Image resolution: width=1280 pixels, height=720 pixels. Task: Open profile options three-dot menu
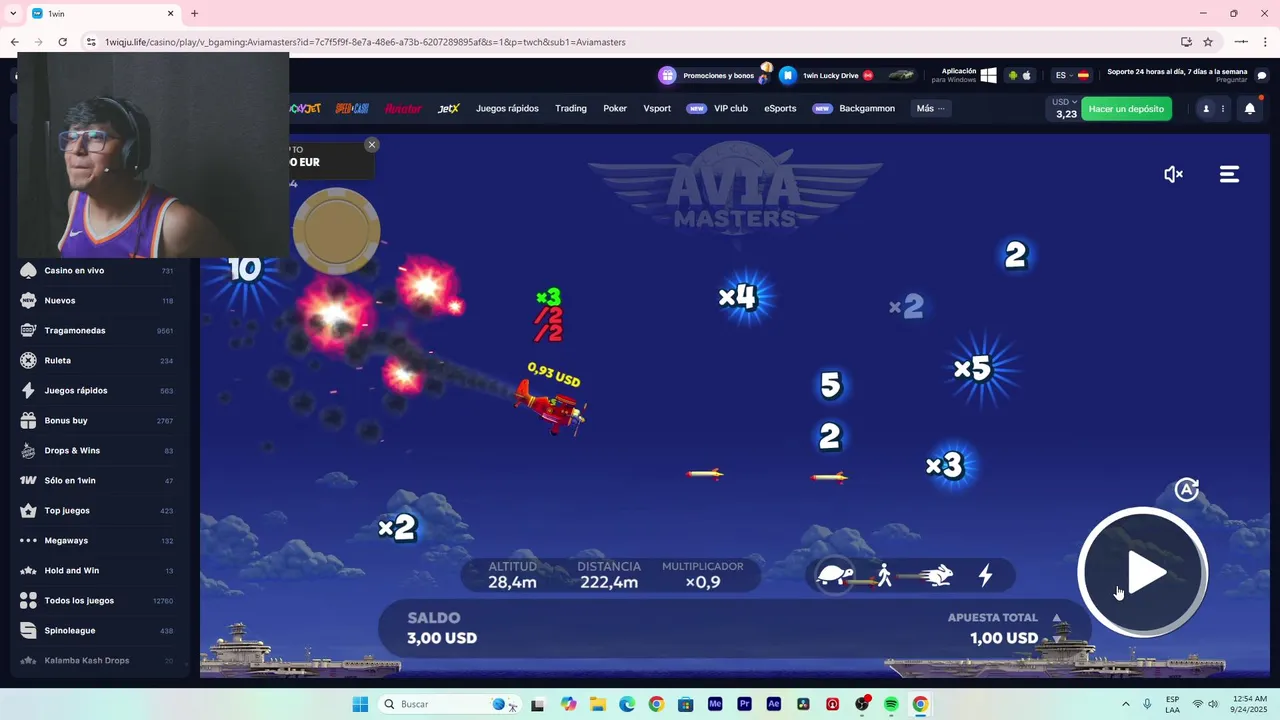coord(1222,109)
